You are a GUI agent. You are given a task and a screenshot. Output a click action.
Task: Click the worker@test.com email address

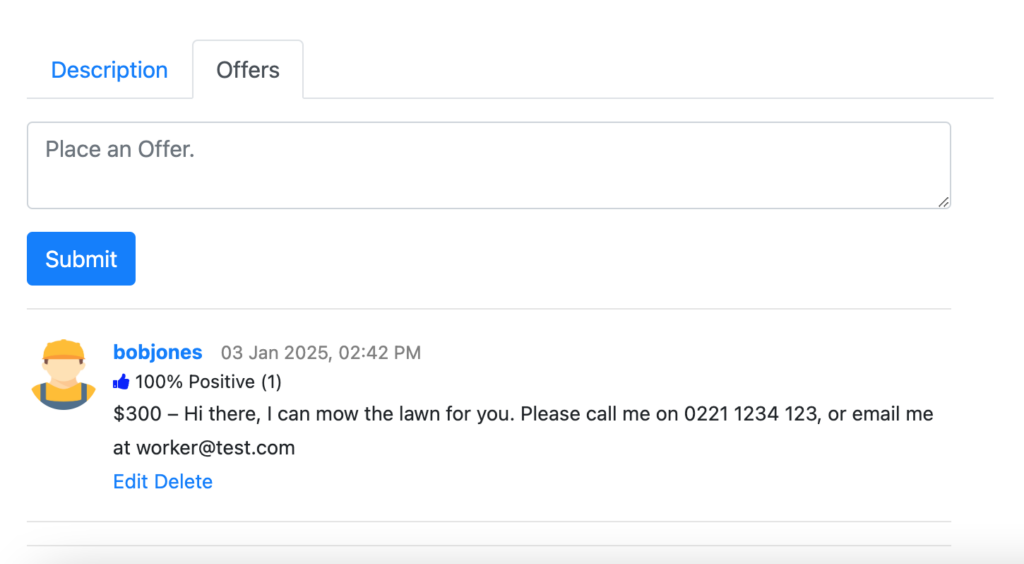click(216, 448)
